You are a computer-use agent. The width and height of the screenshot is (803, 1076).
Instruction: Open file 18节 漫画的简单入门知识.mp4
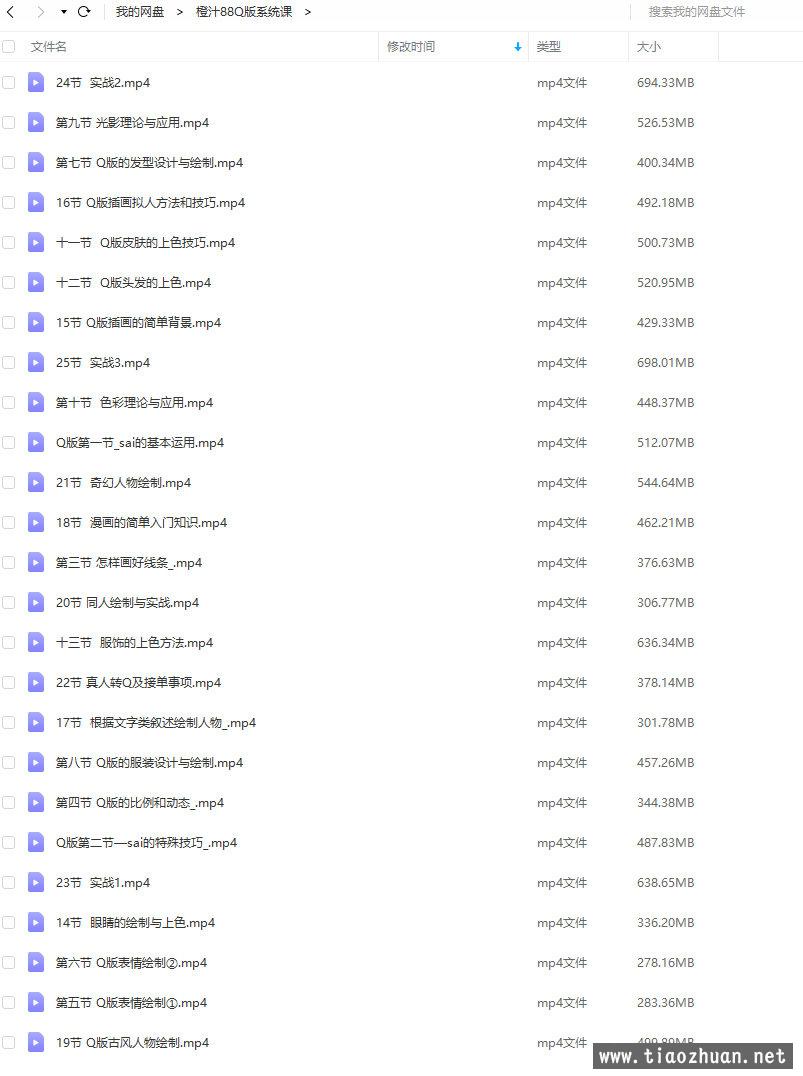click(x=141, y=522)
